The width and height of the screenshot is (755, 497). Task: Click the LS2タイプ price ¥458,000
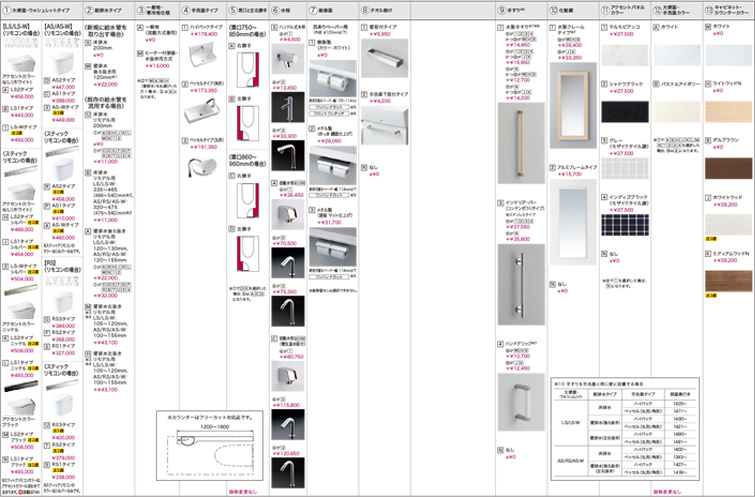point(22,96)
